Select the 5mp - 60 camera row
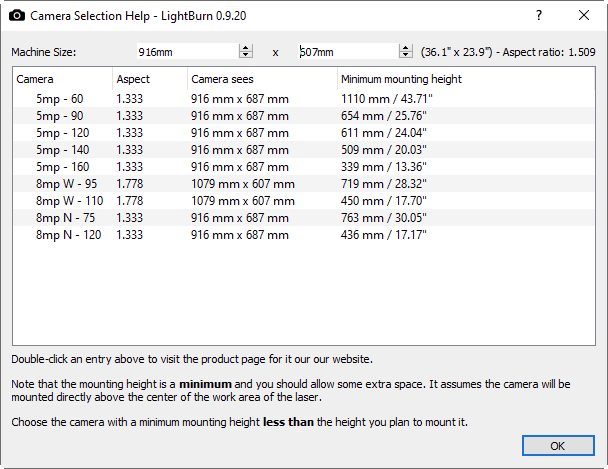The height and width of the screenshot is (469, 608). tap(304, 99)
